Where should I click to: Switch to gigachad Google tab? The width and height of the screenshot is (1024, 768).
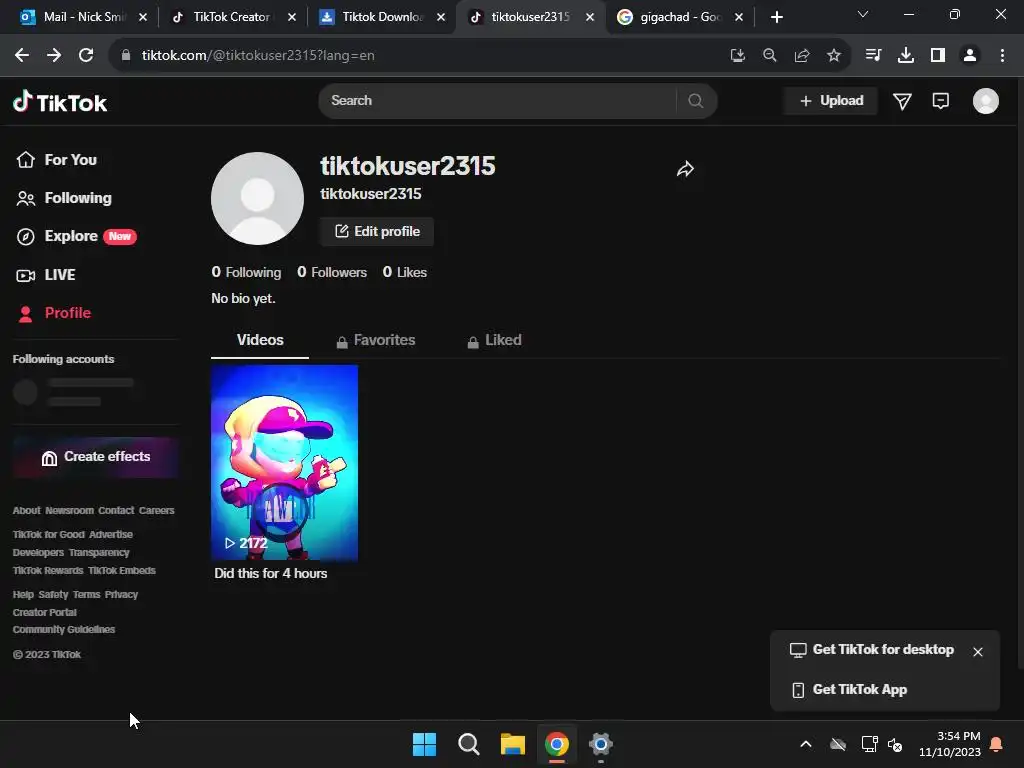click(x=679, y=17)
